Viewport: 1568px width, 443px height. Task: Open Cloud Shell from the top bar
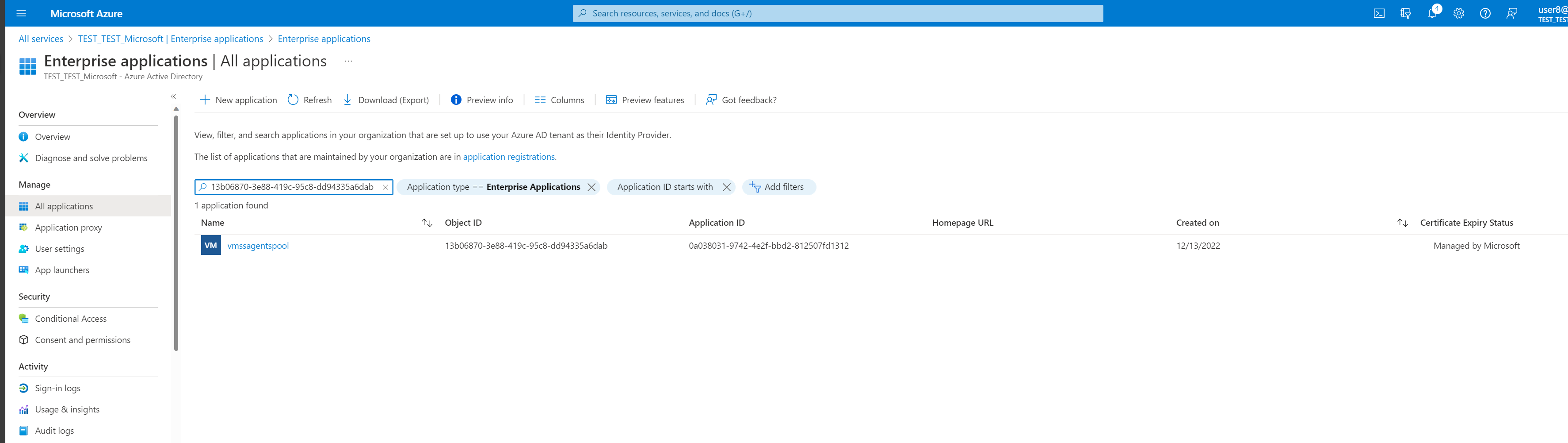pos(1379,13)
